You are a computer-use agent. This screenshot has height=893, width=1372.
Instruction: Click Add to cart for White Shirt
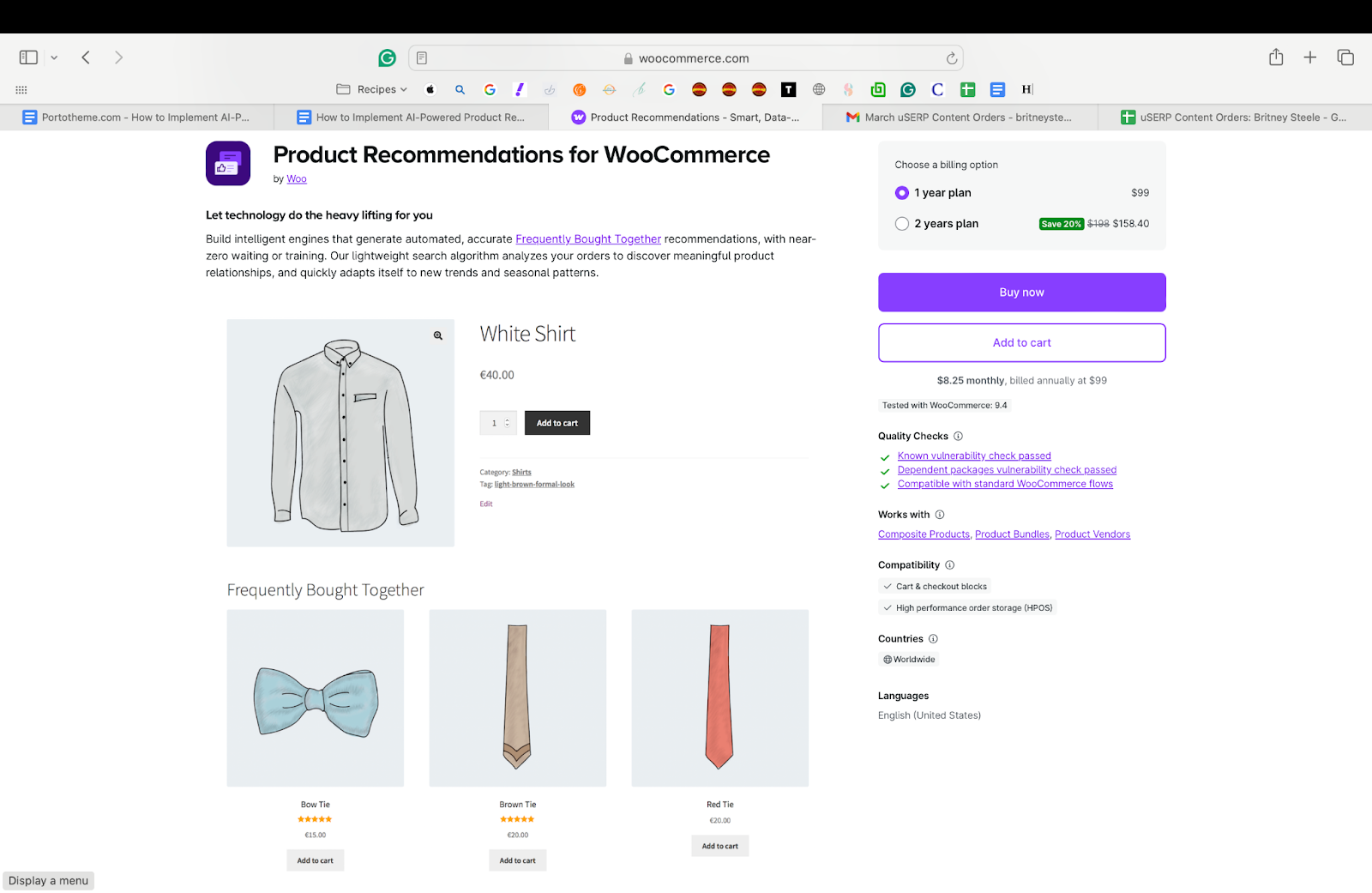coord(557,423)
